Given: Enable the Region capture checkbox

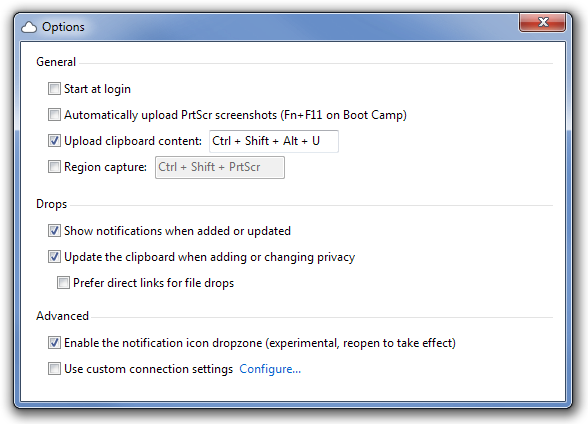Looking at the screenshot, I should (54, 167).
